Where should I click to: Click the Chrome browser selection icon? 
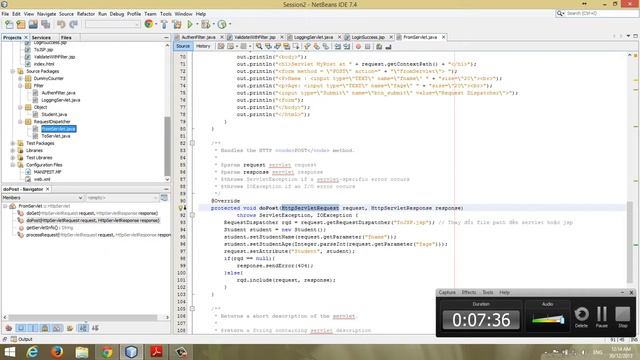[149, 24]
